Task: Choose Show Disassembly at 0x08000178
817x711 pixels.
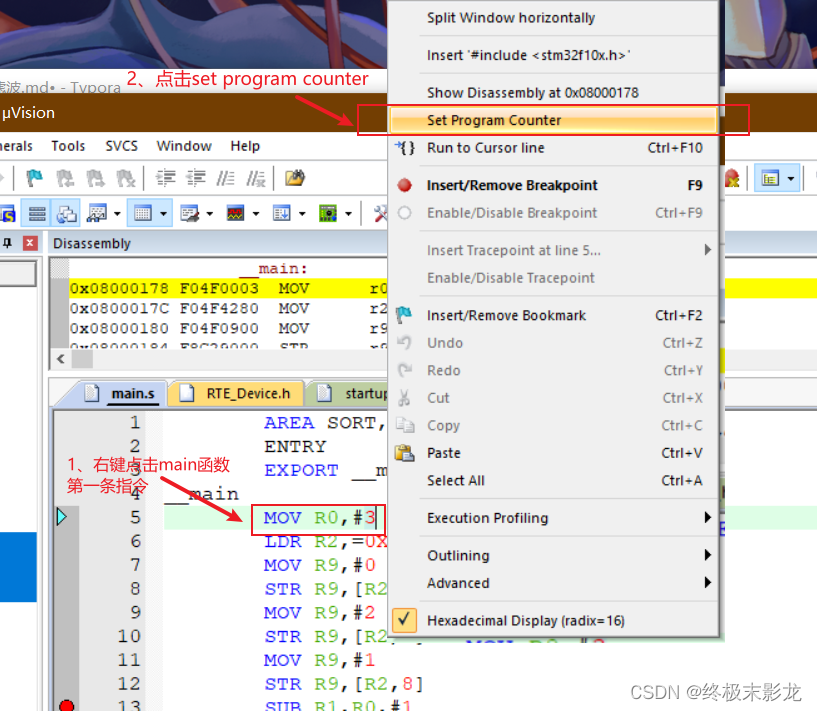Action: pos(553,93)
